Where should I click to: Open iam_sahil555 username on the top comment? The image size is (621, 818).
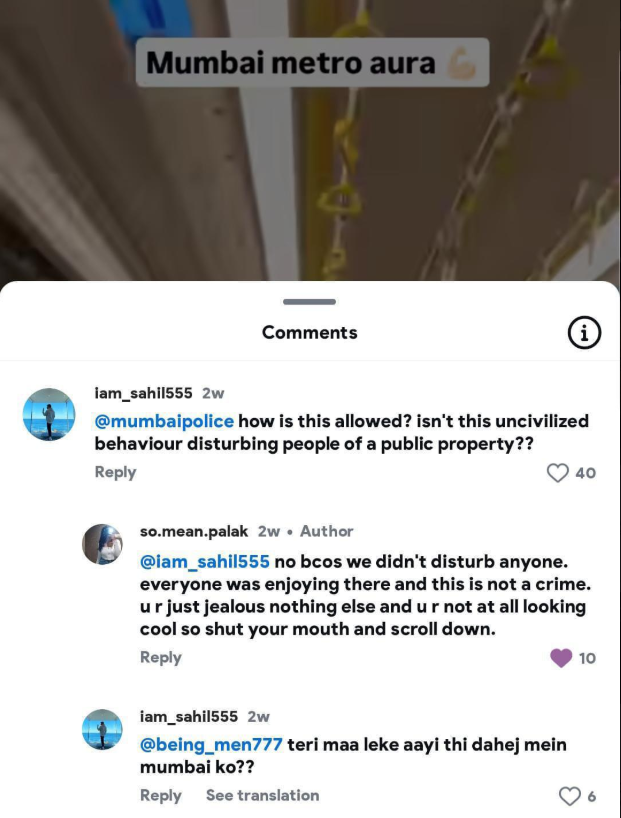click(x=144, y=393)
